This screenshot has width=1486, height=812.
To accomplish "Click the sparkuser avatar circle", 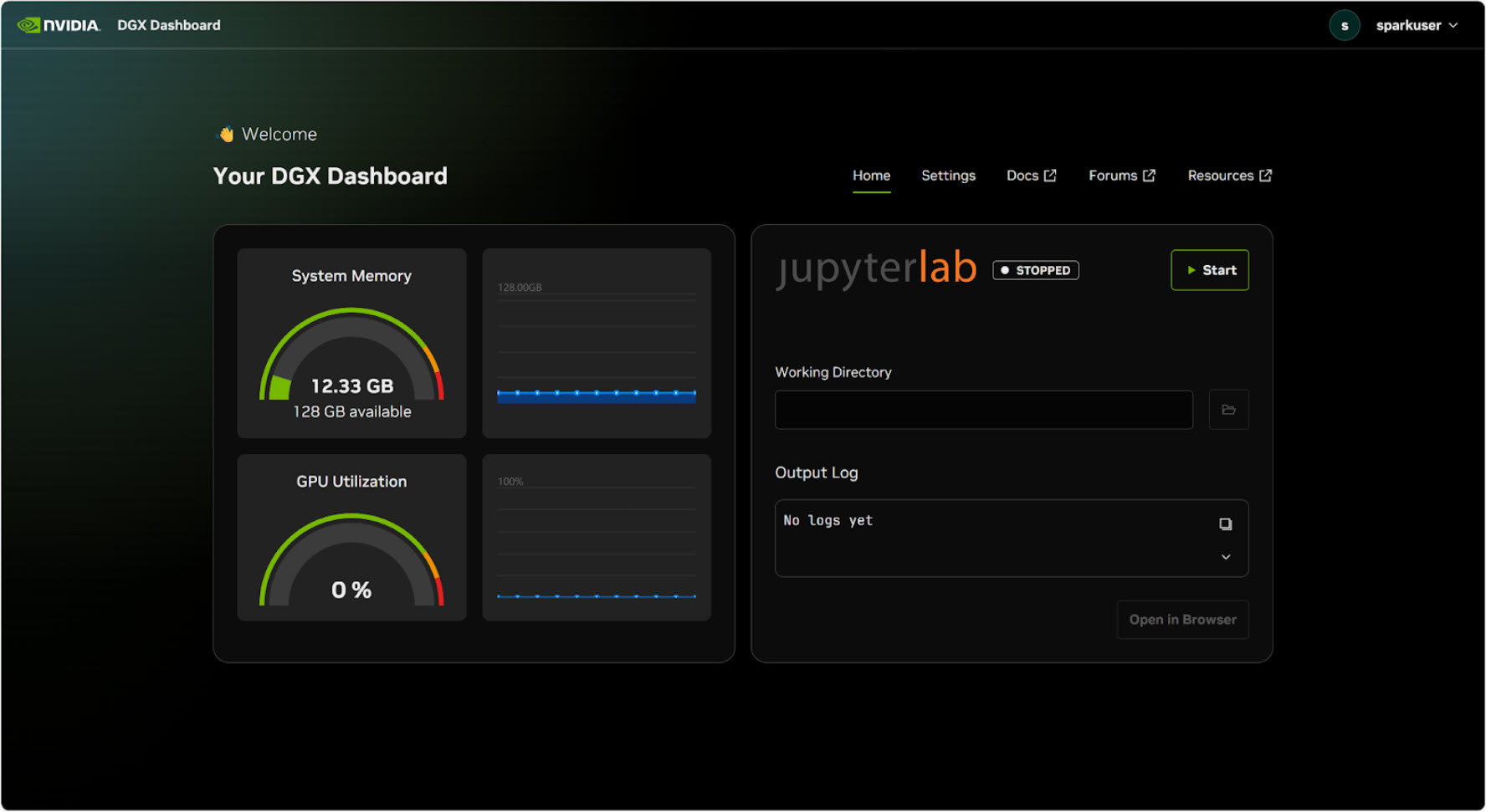I will 1345,25.
